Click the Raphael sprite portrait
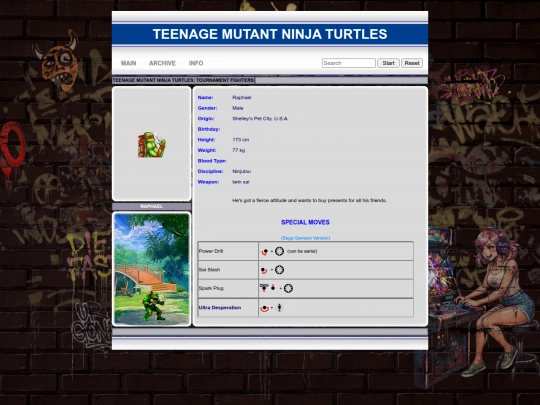 [x=152, y=144]
